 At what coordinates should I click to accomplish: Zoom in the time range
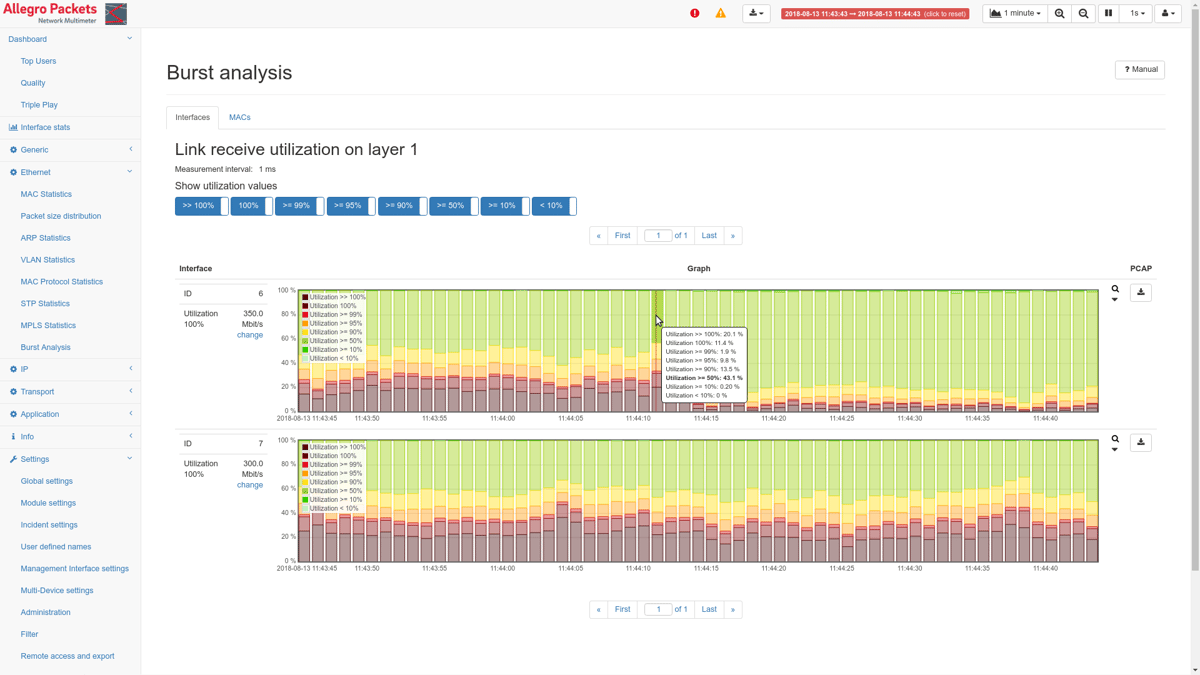(x=1060, y=14)
